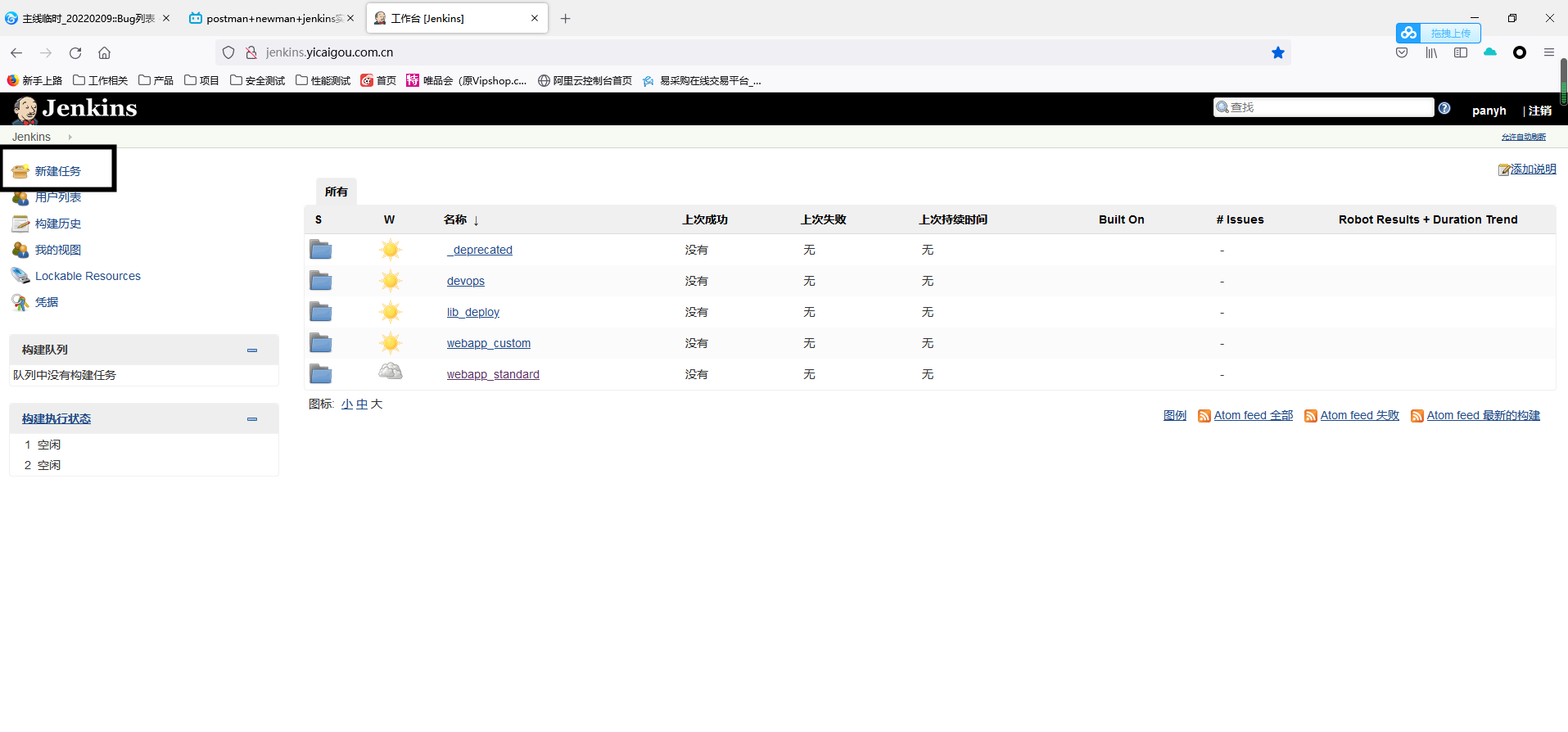The width and height of the screenshot is (1568, 732).
Task: Open the Build History (构建历史) icon
Action: [20, 224]
